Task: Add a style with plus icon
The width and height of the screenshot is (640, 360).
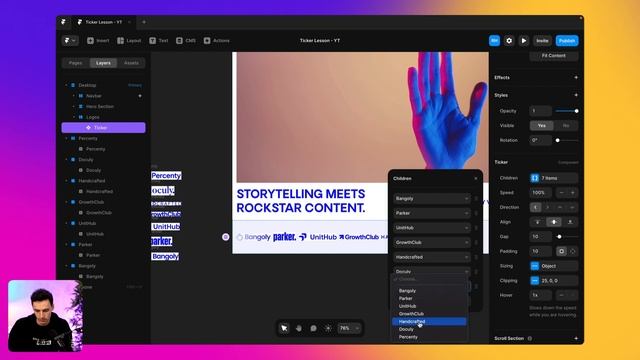Action: click(x=576, y=95)
